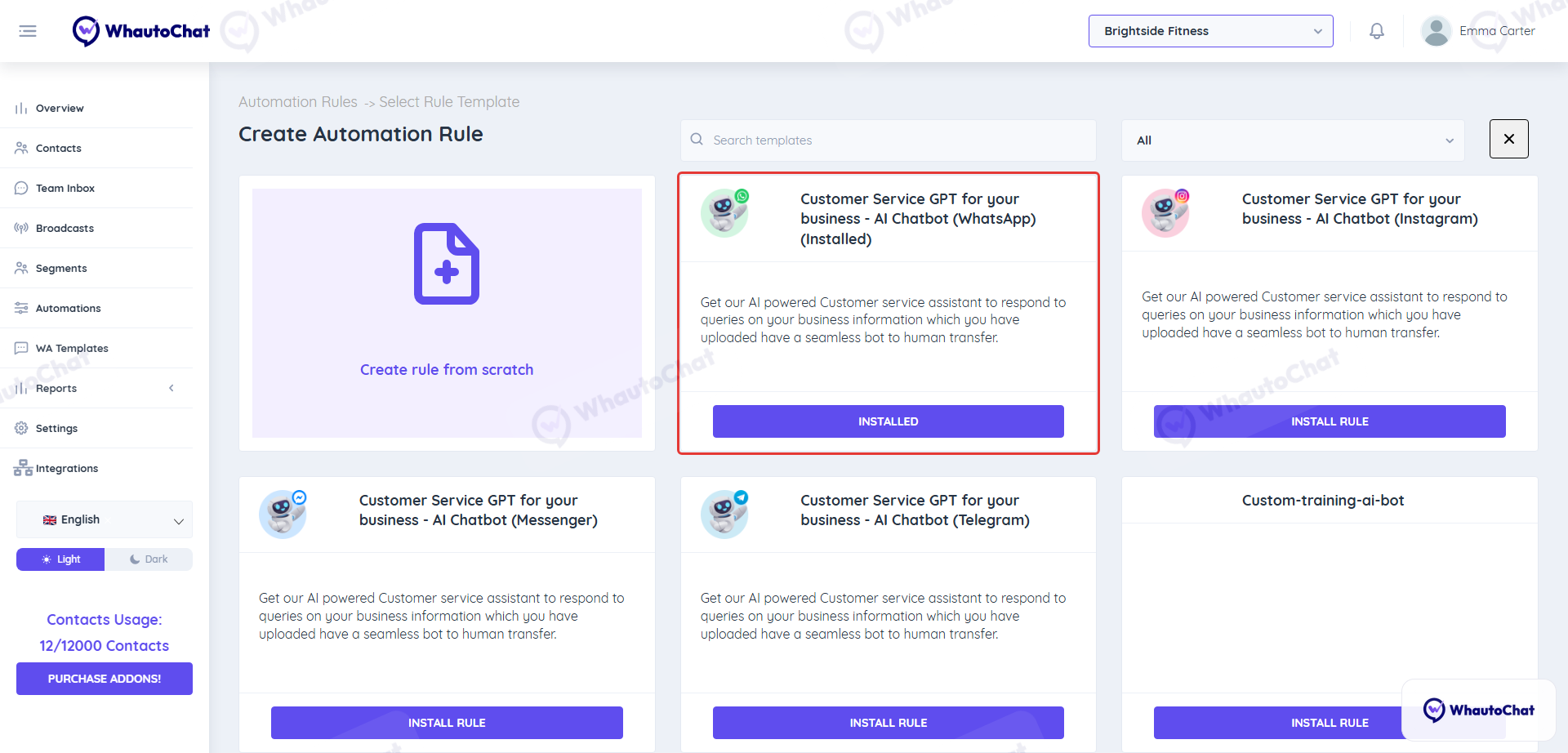The image size is (1568, 753).
Task: Click the Settings gear icon
Action: point(21,428)
